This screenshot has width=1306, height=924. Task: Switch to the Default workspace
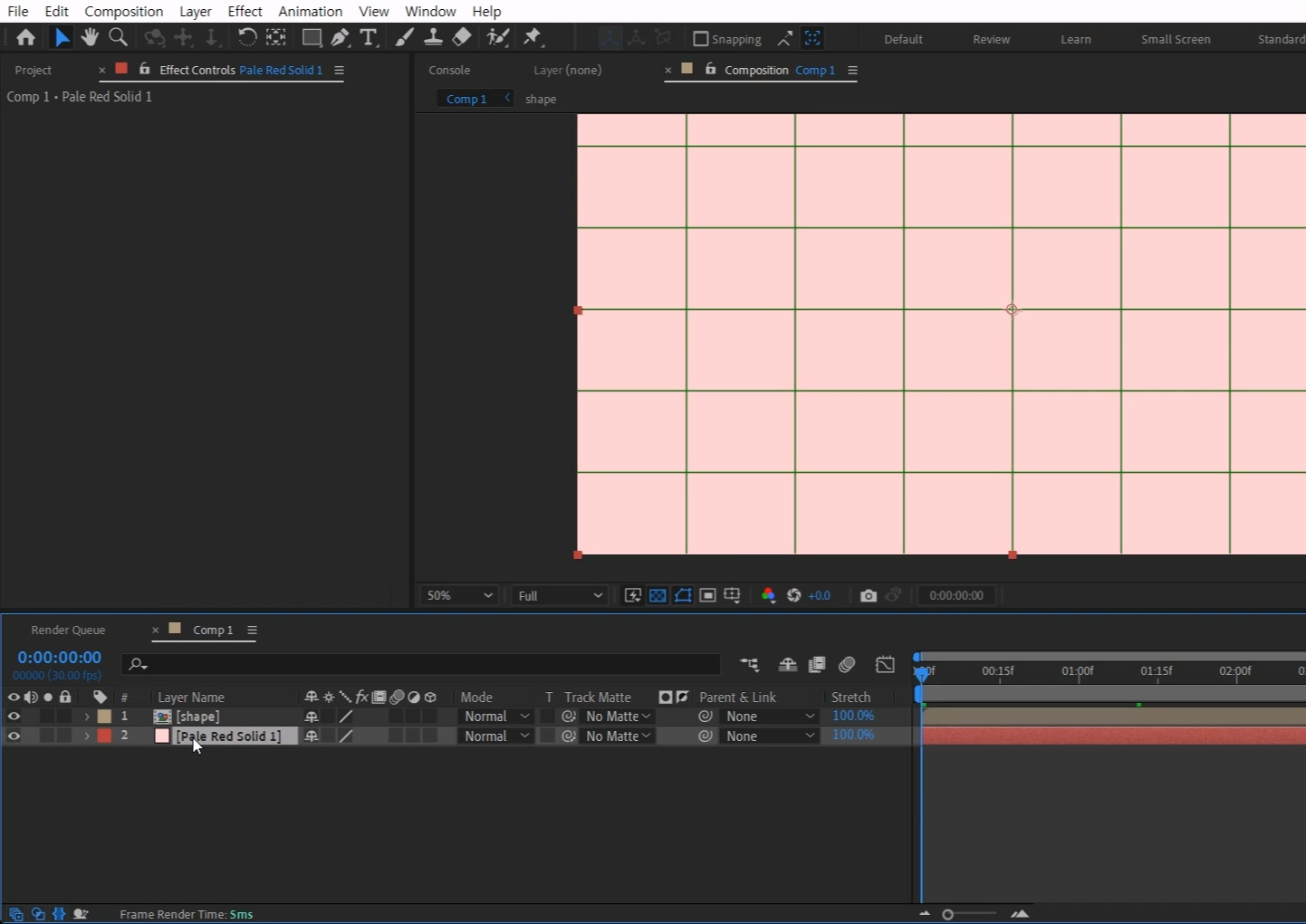click(x=903, y=39)
